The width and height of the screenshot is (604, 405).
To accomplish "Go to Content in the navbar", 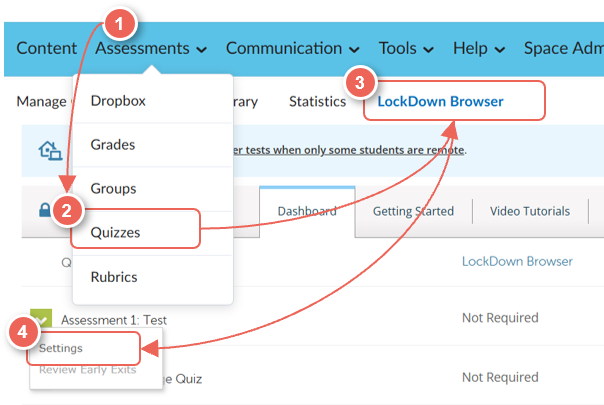I will coord(46,48).
